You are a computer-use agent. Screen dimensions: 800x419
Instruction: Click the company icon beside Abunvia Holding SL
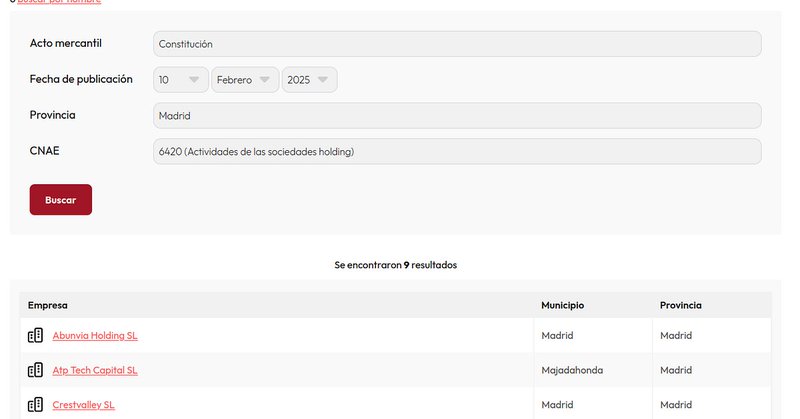coord(35,335)
